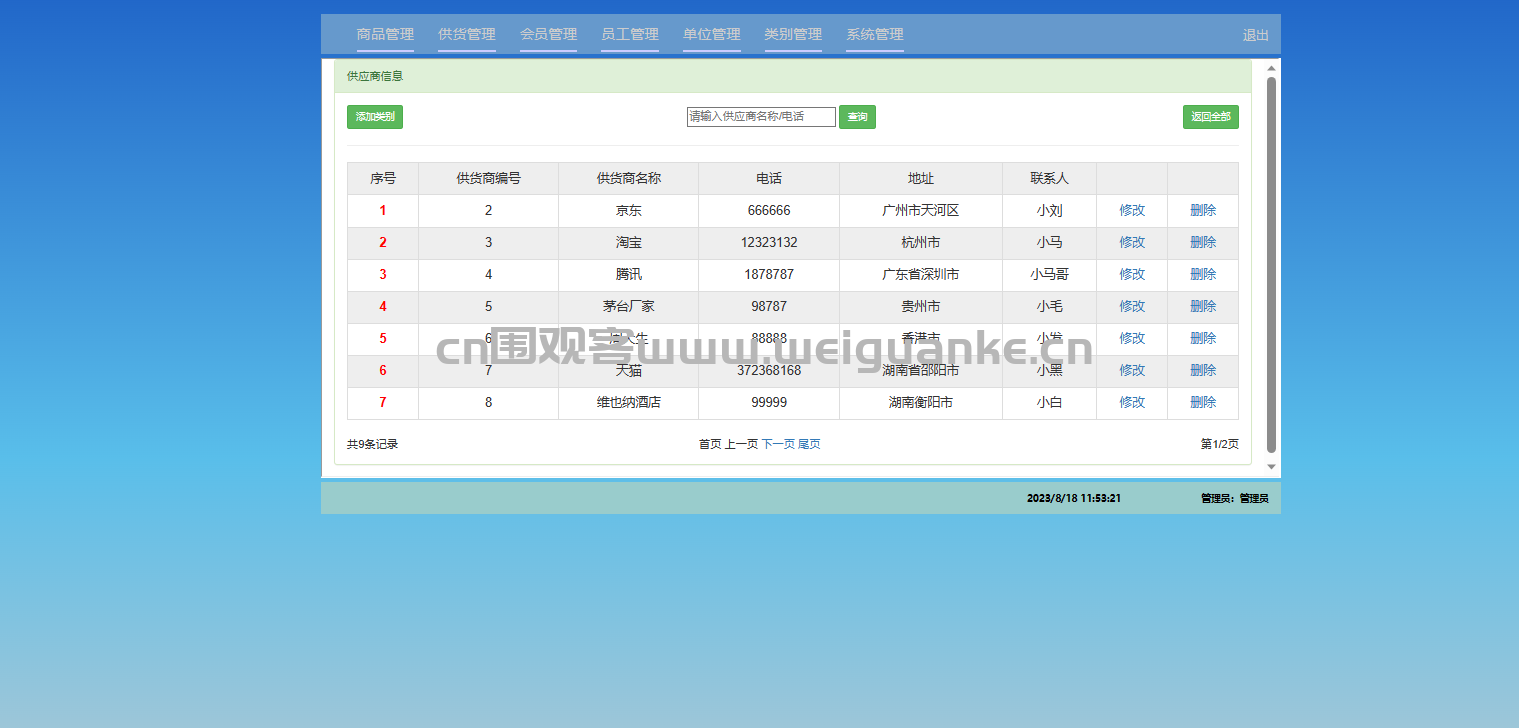1519x728 pixels.
Task: Click the 序号 column header
Action: [383, 178]
